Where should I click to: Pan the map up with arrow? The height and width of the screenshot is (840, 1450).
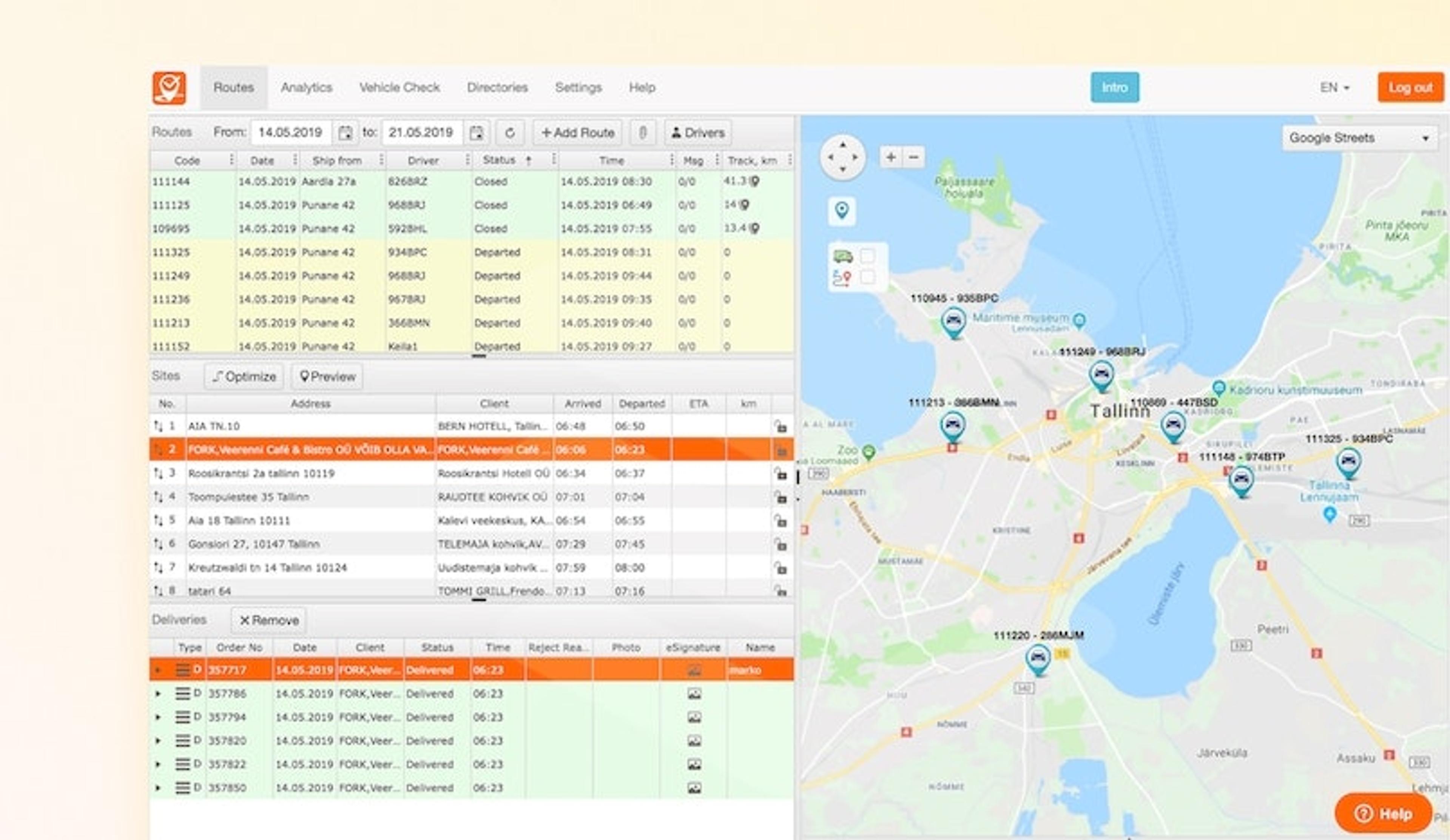[x=842, y=145]
